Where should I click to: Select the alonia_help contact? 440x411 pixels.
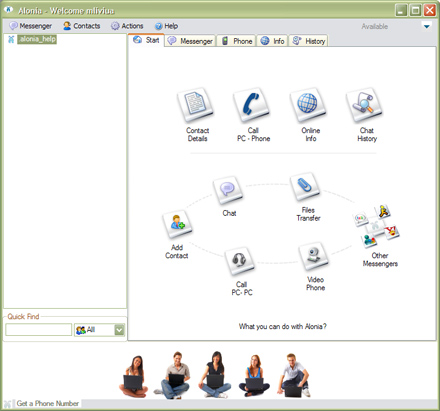(37, 39)
